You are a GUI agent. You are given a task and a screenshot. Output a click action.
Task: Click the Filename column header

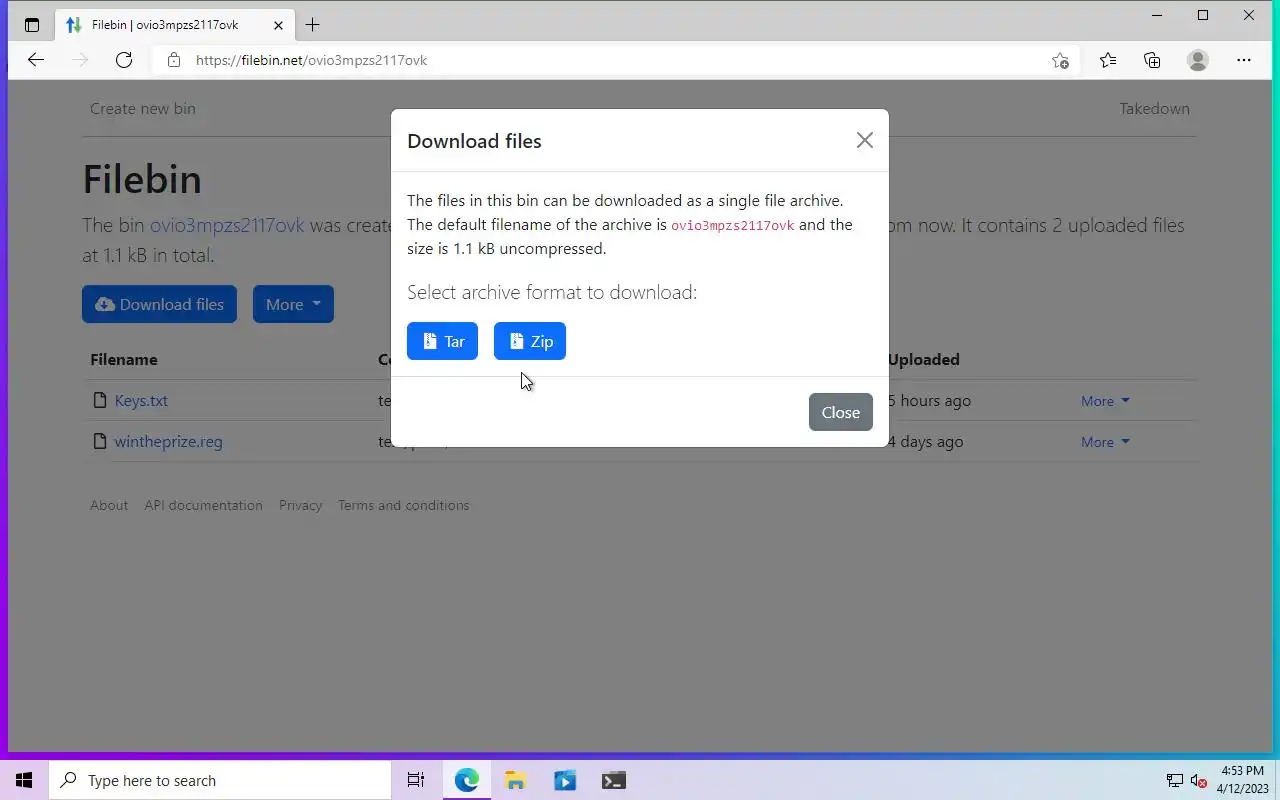124,359
